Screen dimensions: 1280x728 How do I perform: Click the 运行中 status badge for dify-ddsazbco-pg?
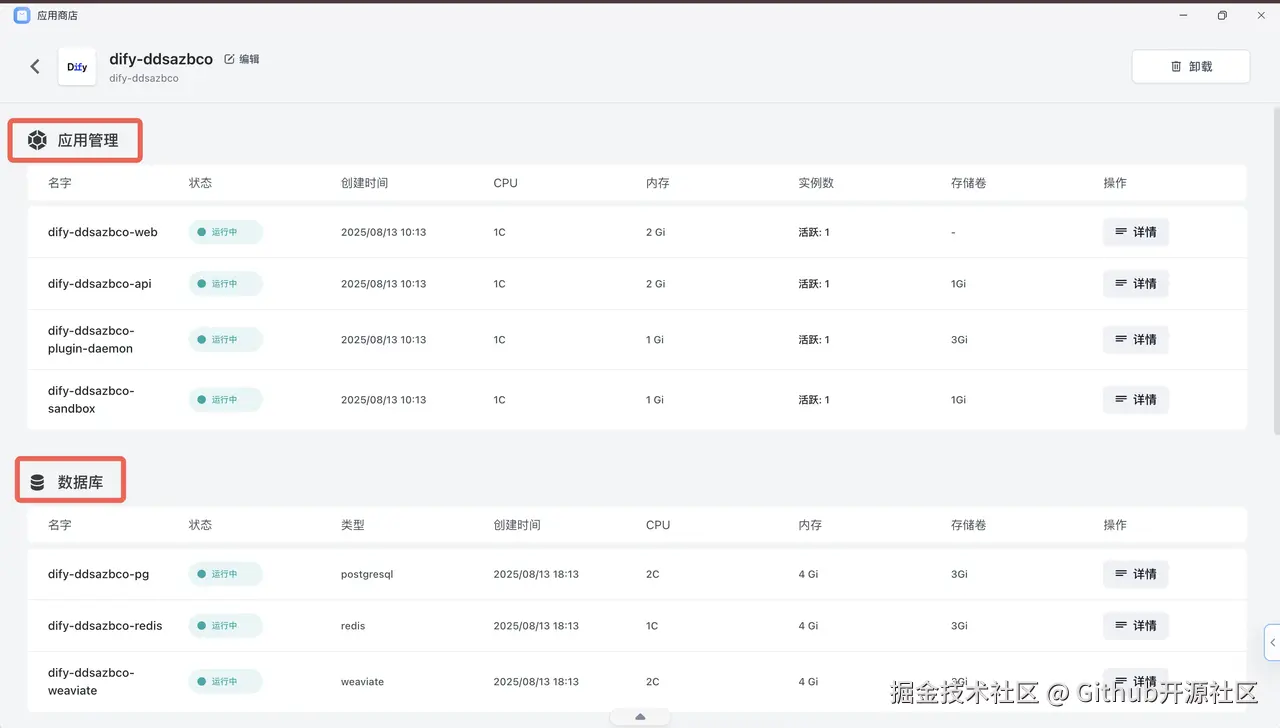pos(225,574)
